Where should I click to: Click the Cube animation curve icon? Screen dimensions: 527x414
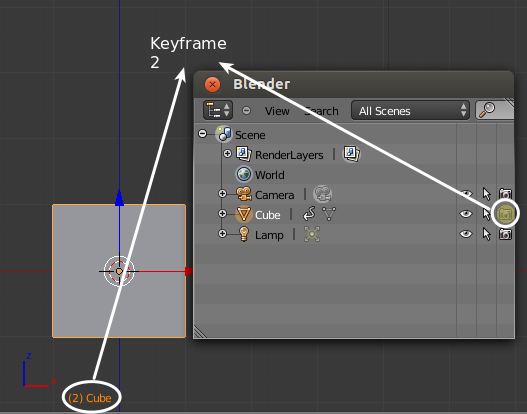(309, 214)
